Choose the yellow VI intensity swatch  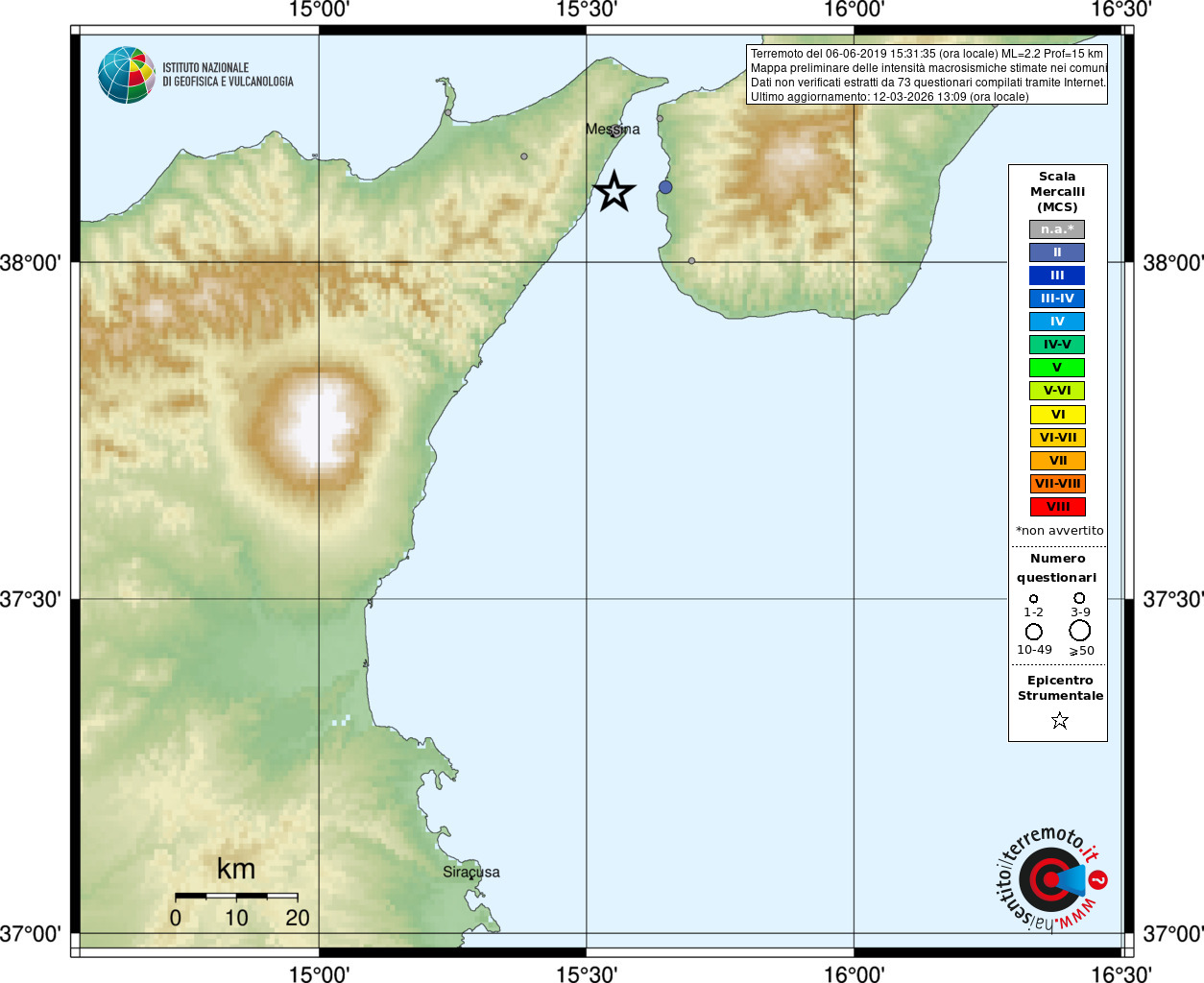pyautogui.click(x=1058, y=415)
